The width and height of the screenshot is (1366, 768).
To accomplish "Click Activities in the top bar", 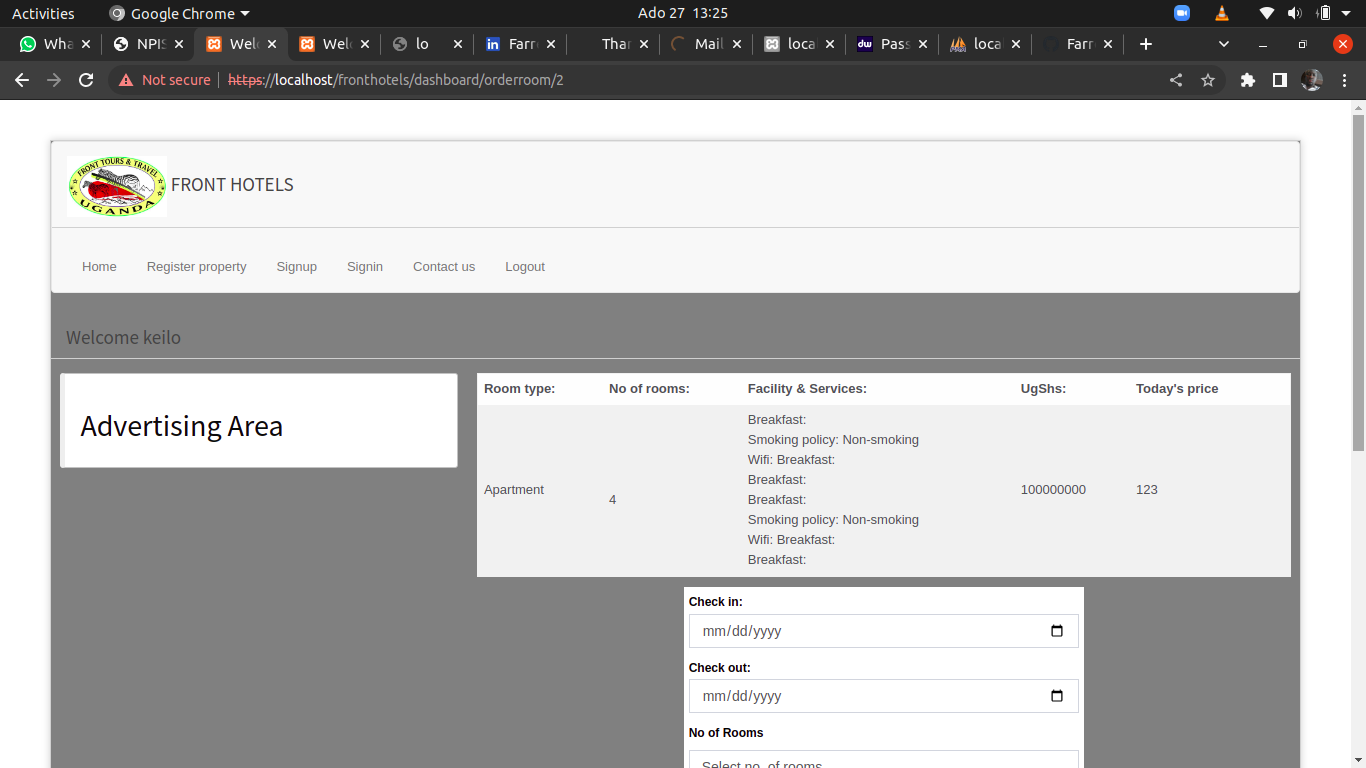I will pos(43,13).
